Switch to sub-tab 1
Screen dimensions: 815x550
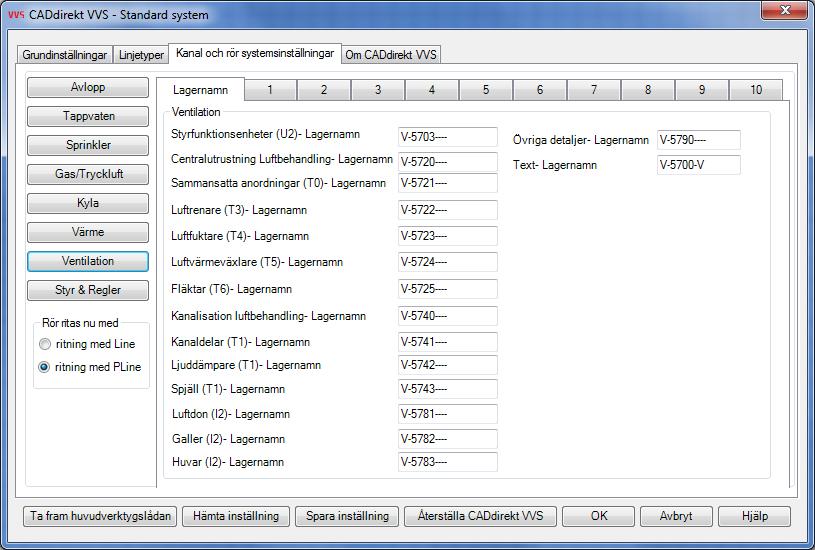click(270, 90)
